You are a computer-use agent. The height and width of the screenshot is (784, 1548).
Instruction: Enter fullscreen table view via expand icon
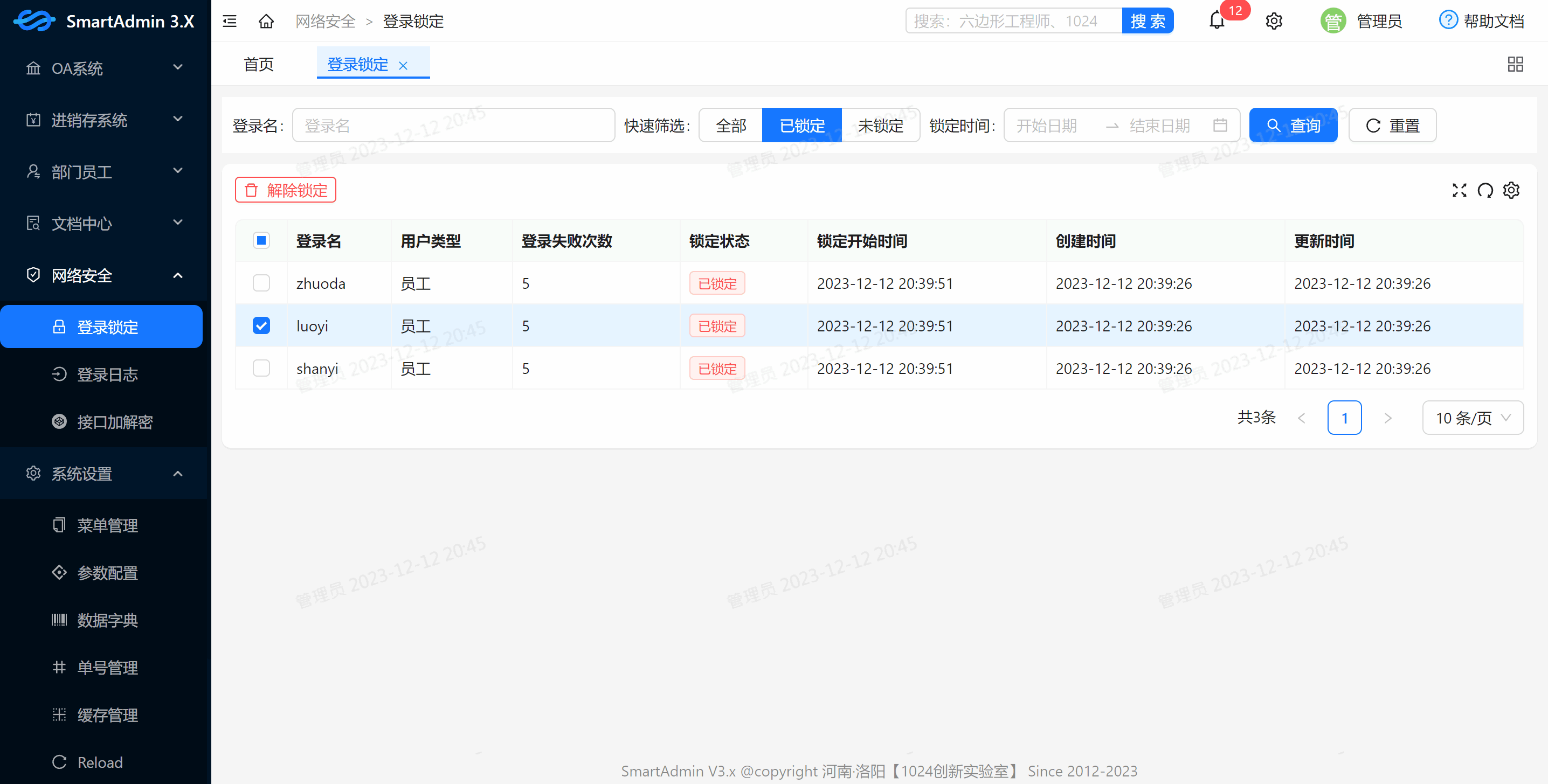tap(1459, 190)
